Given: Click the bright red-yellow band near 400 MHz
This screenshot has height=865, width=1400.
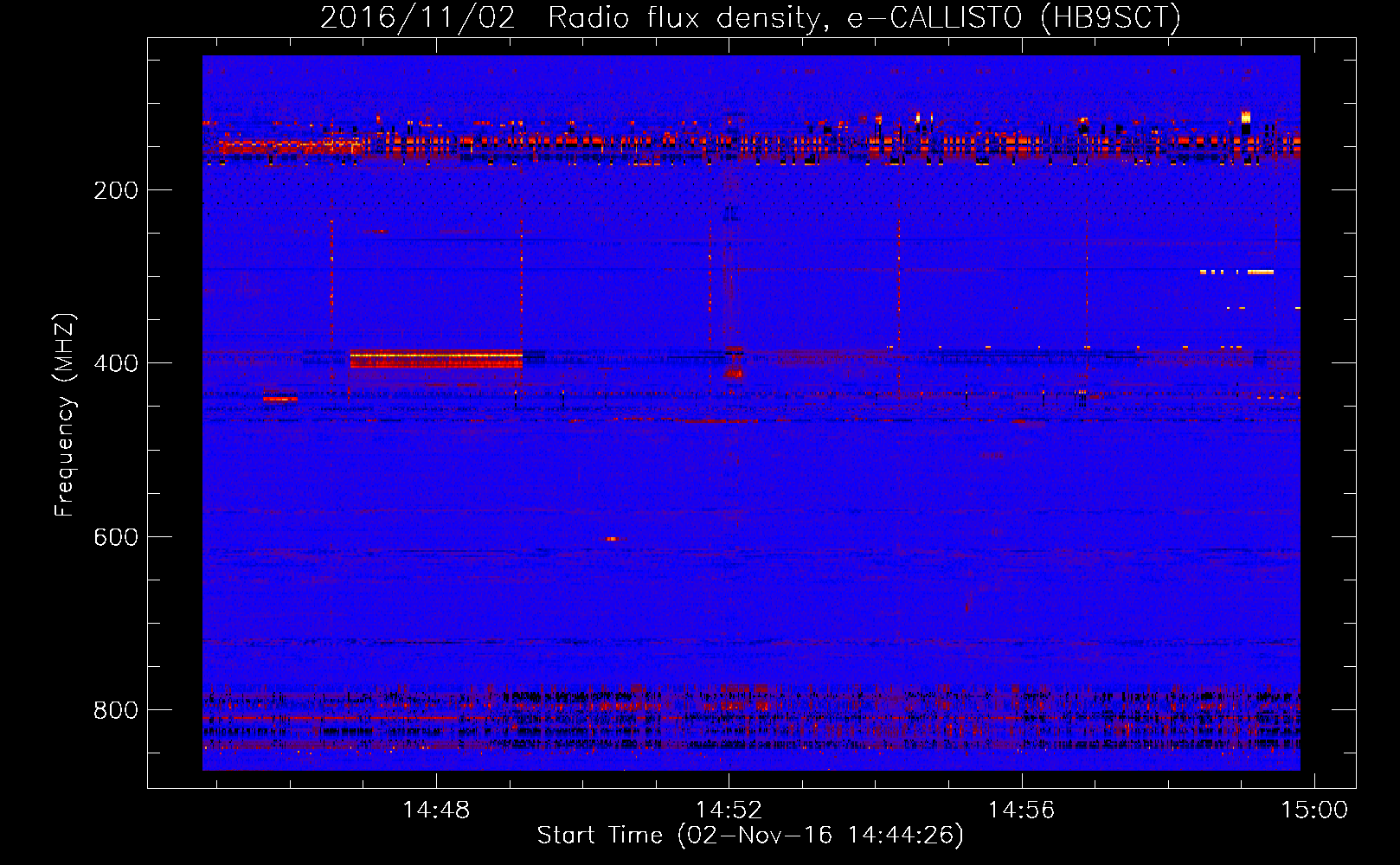Looking at the screenshot, I should (x=435, y=358).
